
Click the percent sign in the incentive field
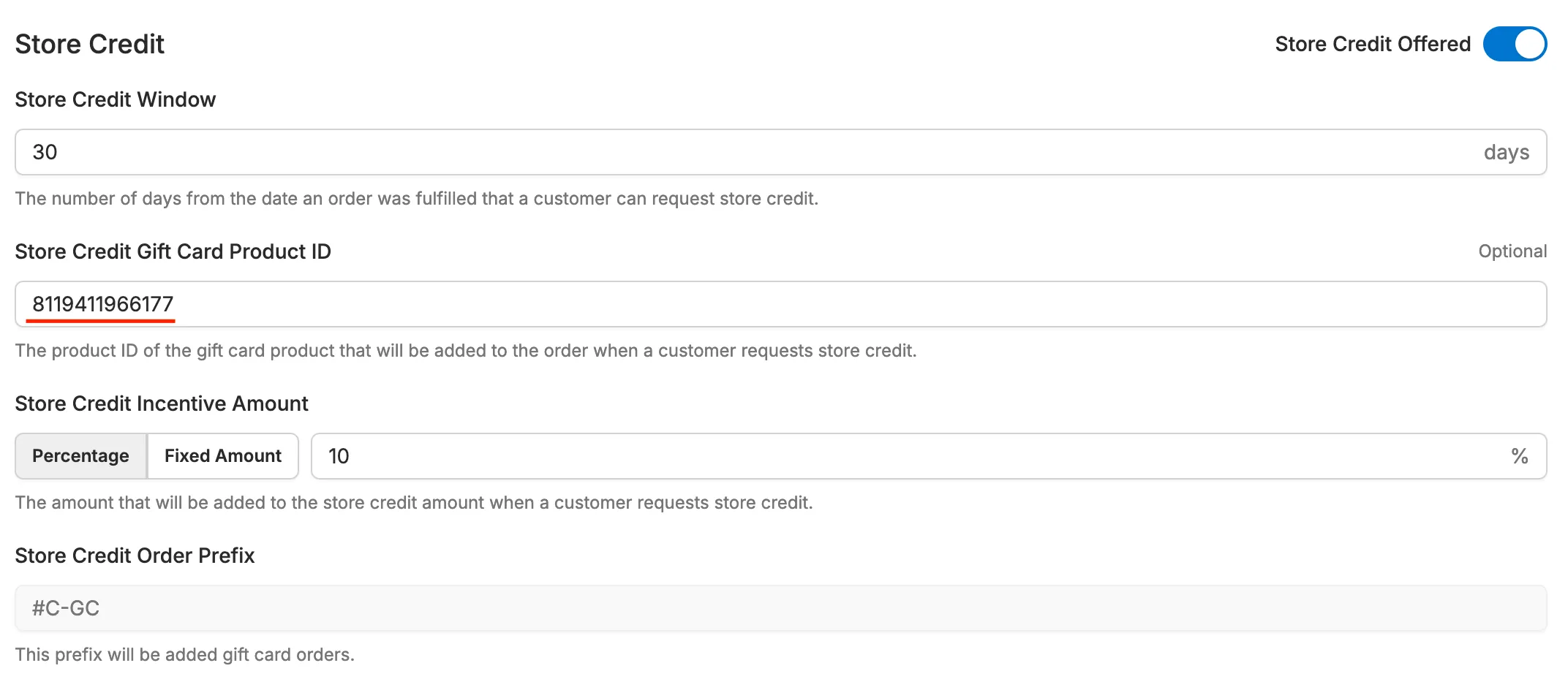coord(1520,455)
